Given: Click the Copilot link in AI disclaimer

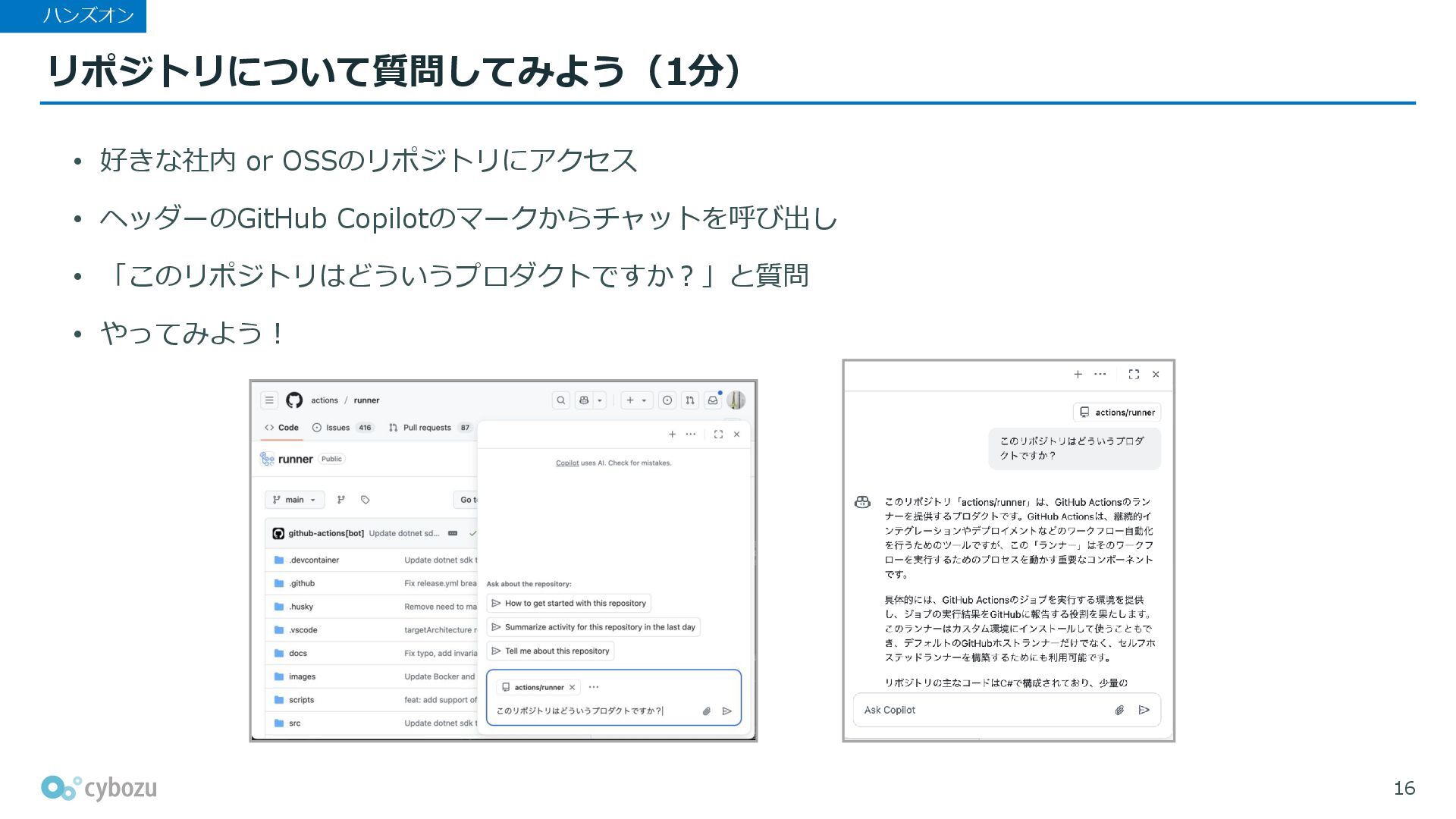Looking at the screenshot, I should pyautogui.click(x=567, y=463).
